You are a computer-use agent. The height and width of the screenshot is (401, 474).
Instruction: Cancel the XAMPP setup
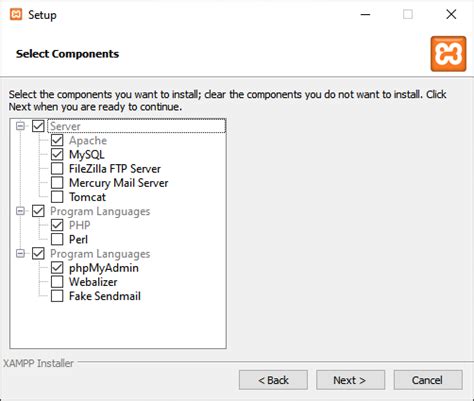pos(428,380)
